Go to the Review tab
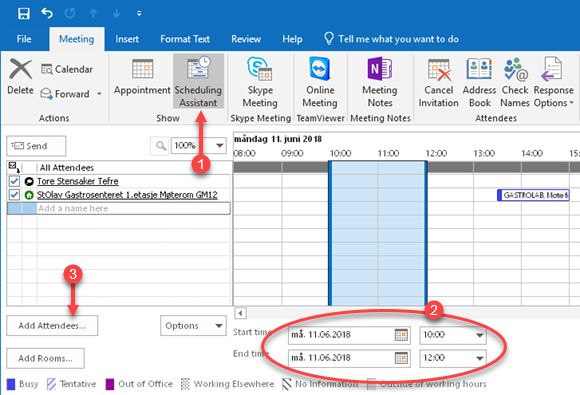The height and width of the screenshot is (395, 580). [x=246, y=39]
